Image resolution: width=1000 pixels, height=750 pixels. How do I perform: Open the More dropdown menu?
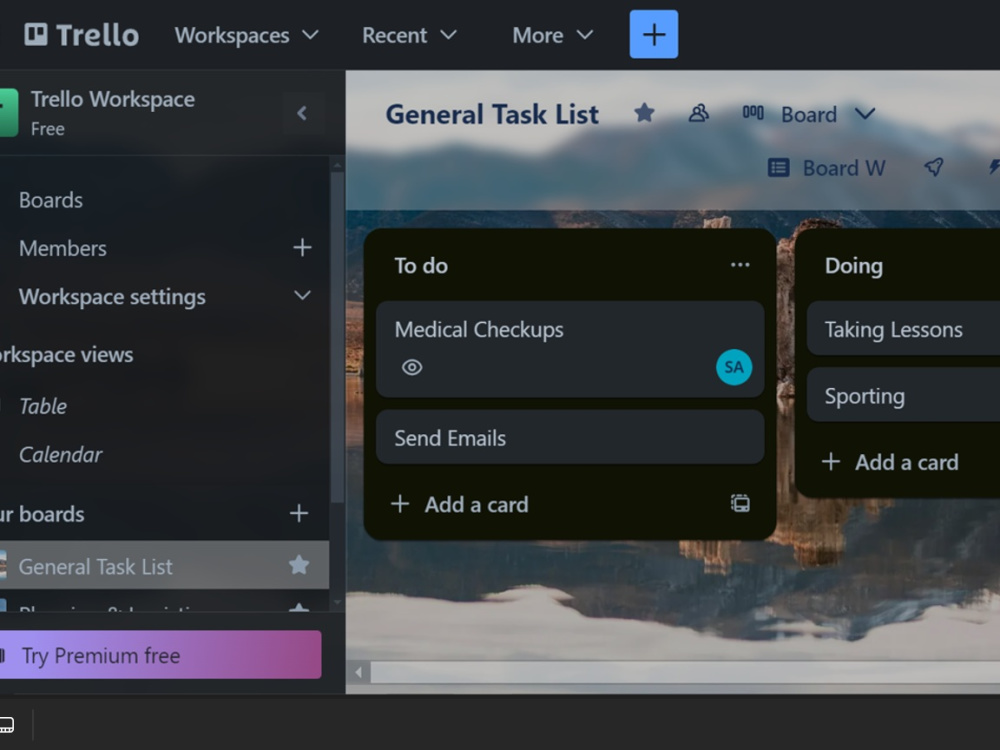[552, 35]
